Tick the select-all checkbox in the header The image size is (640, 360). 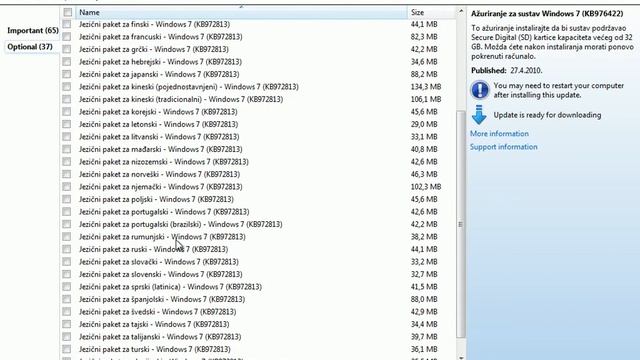point(67,12)
